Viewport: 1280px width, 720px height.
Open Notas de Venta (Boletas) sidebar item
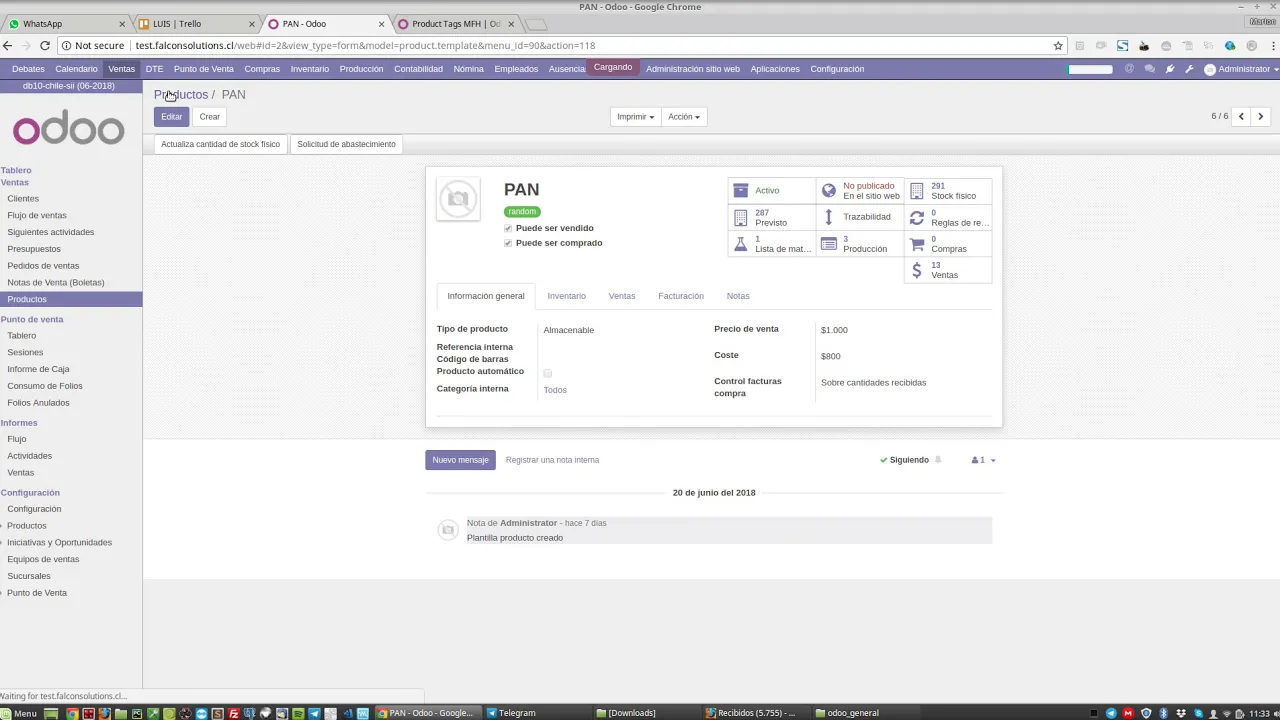pos(56,282)
